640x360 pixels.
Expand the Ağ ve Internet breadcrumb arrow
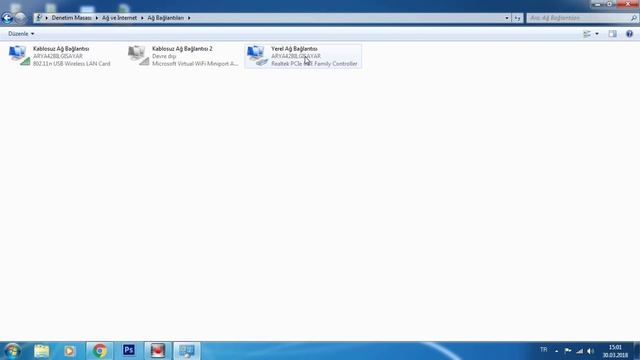click(x=142, y=18)
